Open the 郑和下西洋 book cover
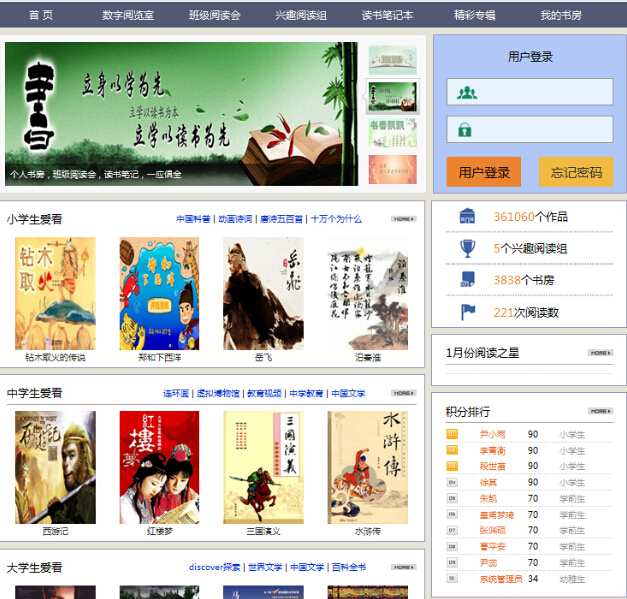627x599 pixels. tap(159, 294)
